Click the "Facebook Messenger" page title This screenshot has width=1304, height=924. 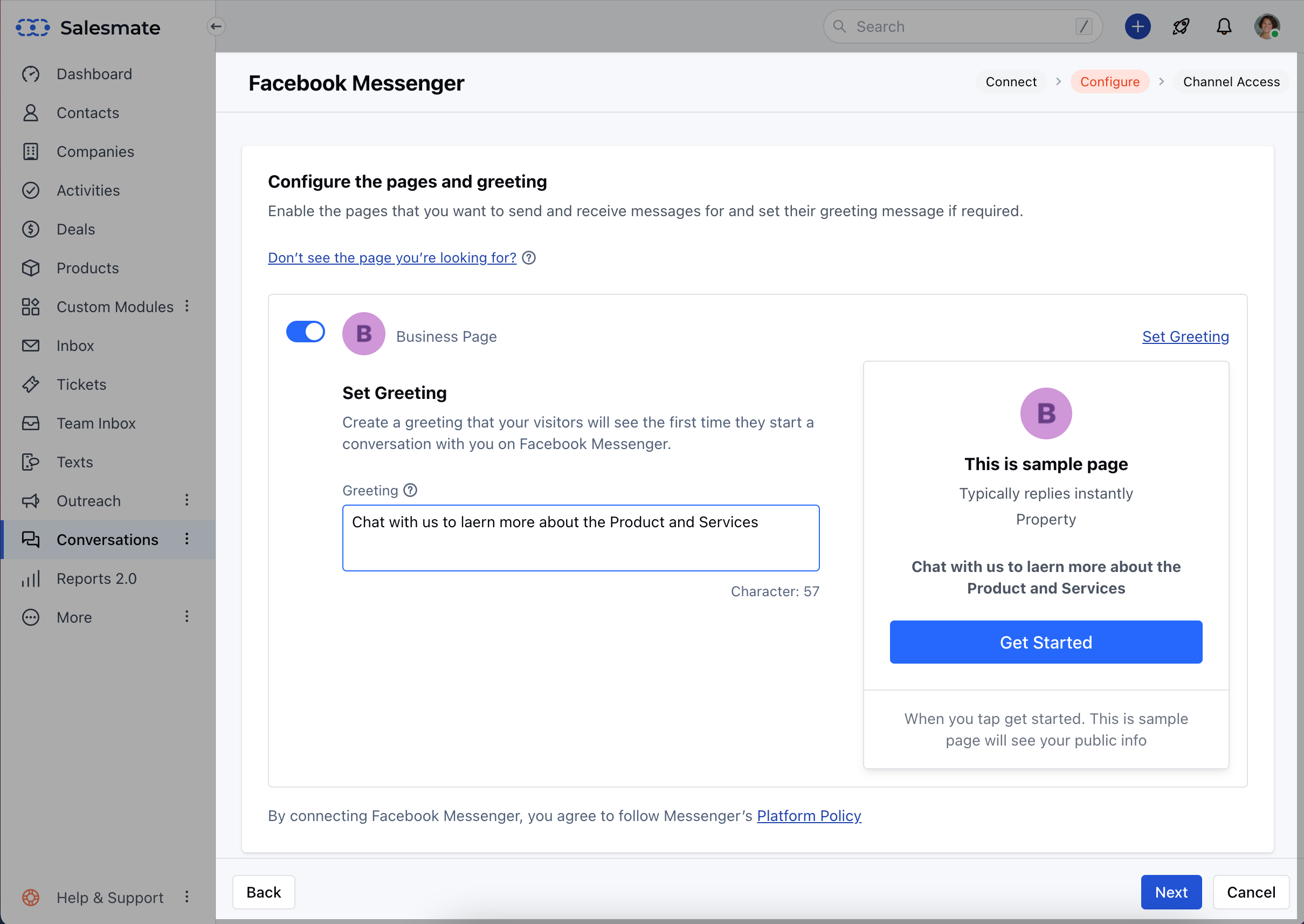(x=356, y=83)
